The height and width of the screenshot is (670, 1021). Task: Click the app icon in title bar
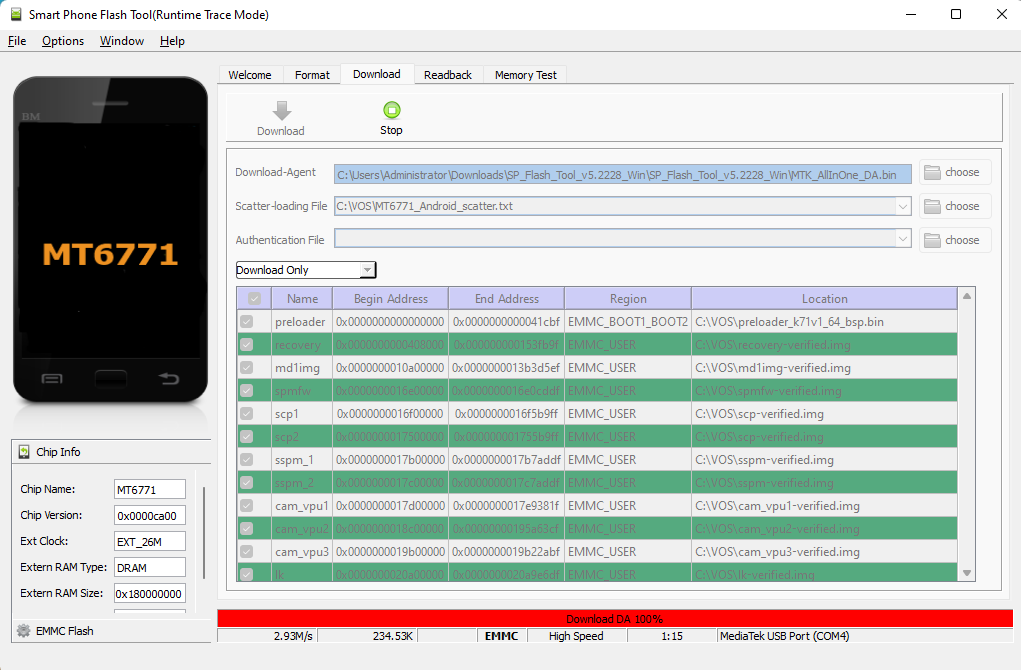[x=14, y=14]
